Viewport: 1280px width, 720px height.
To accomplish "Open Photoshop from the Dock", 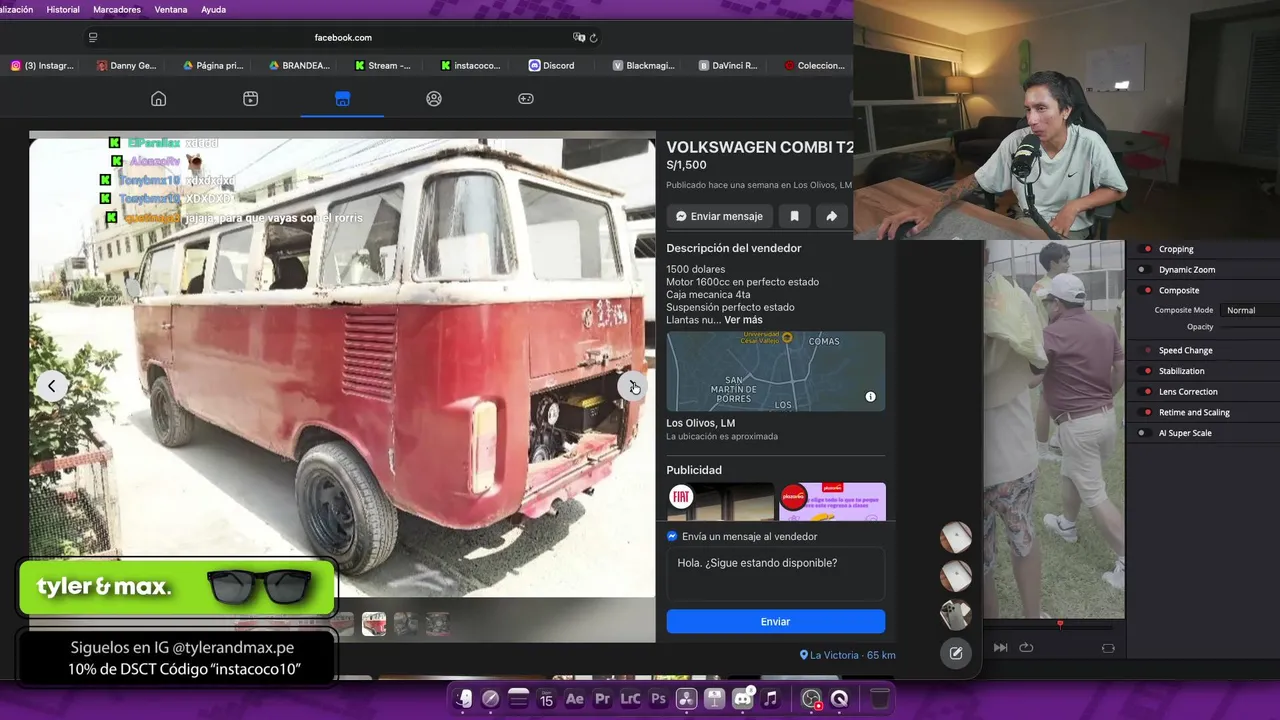I will (658, 699).
